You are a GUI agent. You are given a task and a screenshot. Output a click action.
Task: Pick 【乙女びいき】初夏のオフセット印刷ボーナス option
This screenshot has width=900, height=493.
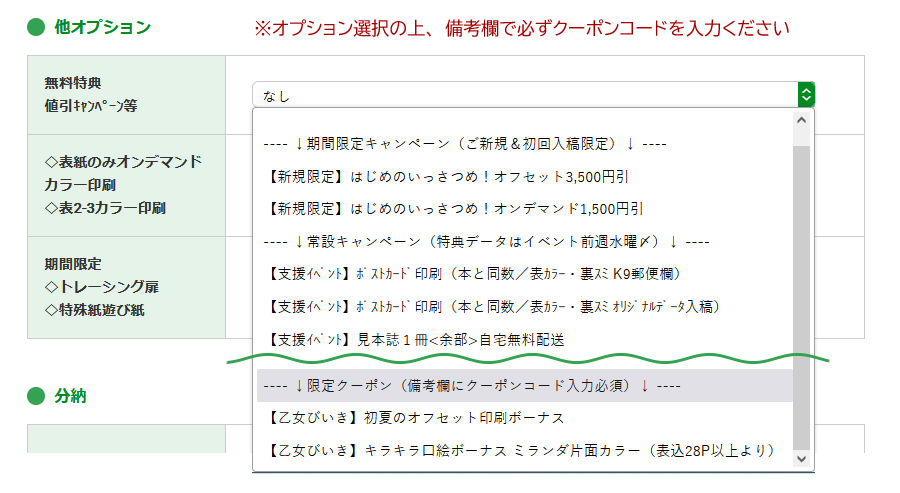tap(525, 418)
